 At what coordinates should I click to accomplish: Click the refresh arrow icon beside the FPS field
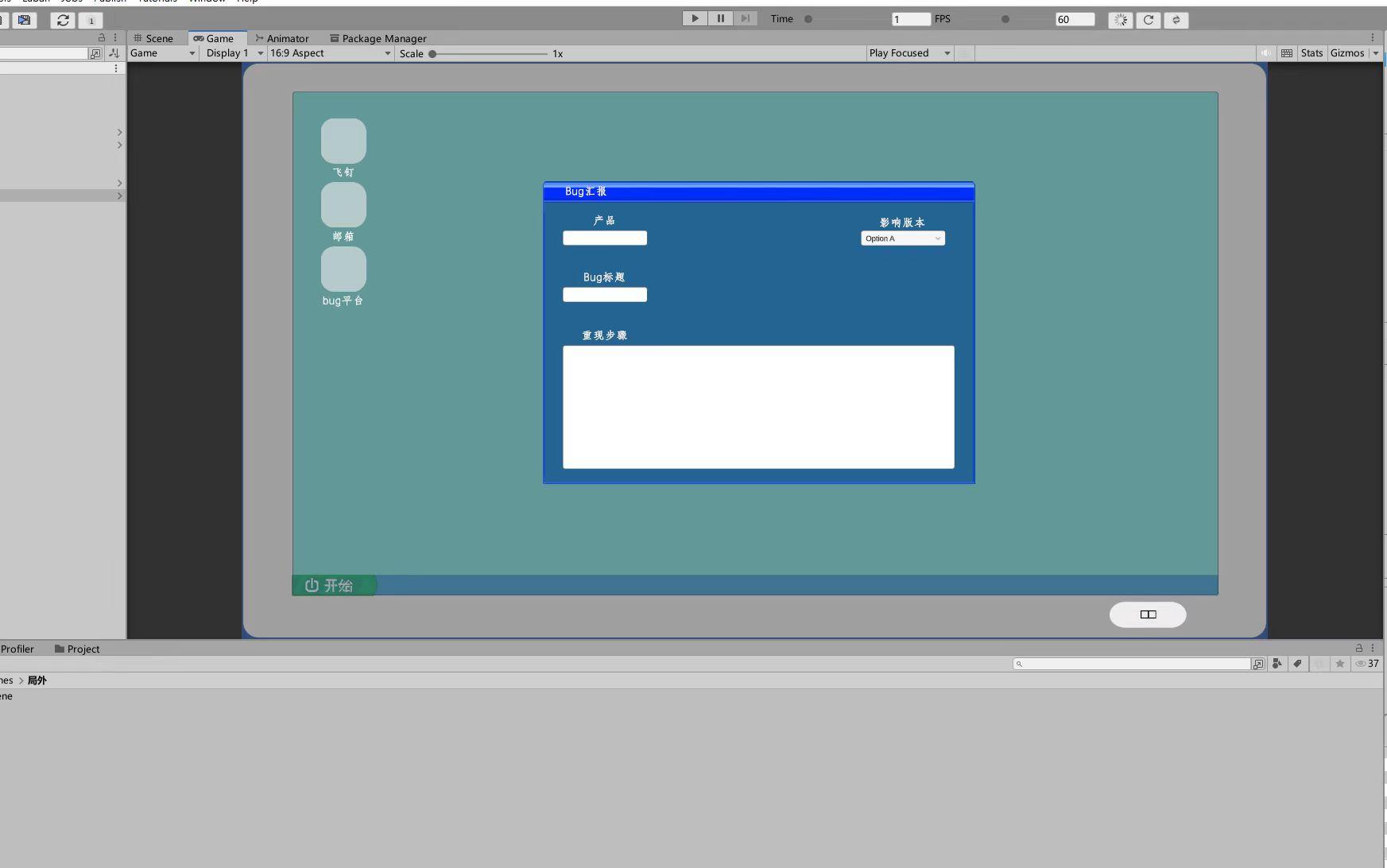[1148, 20]
